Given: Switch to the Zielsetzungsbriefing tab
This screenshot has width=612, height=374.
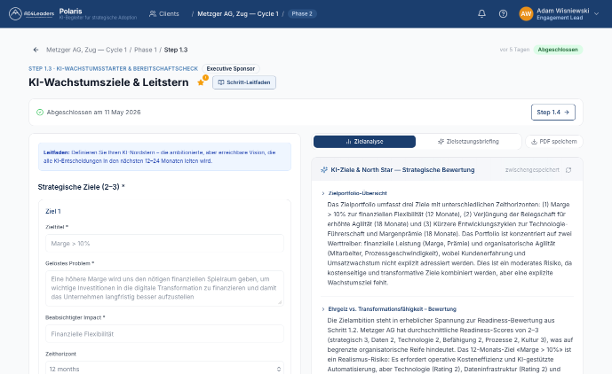Looking at the screenshot, I should pyautogui.click(x=468, y=142).
